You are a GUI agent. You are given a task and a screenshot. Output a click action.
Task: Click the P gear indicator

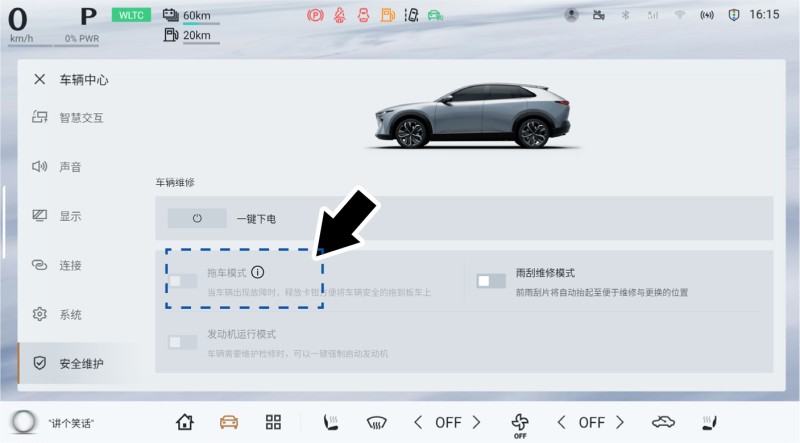88,17
